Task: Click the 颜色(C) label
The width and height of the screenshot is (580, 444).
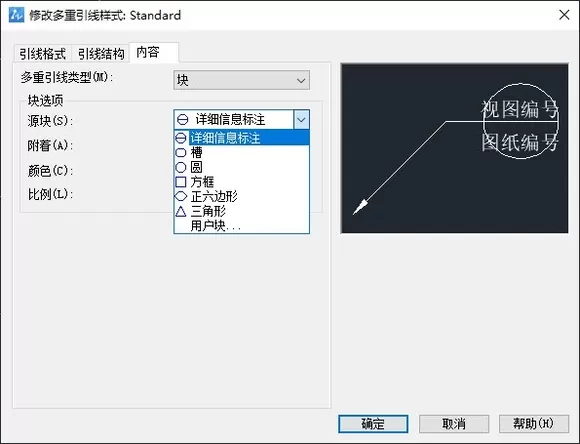Action: 50,171
